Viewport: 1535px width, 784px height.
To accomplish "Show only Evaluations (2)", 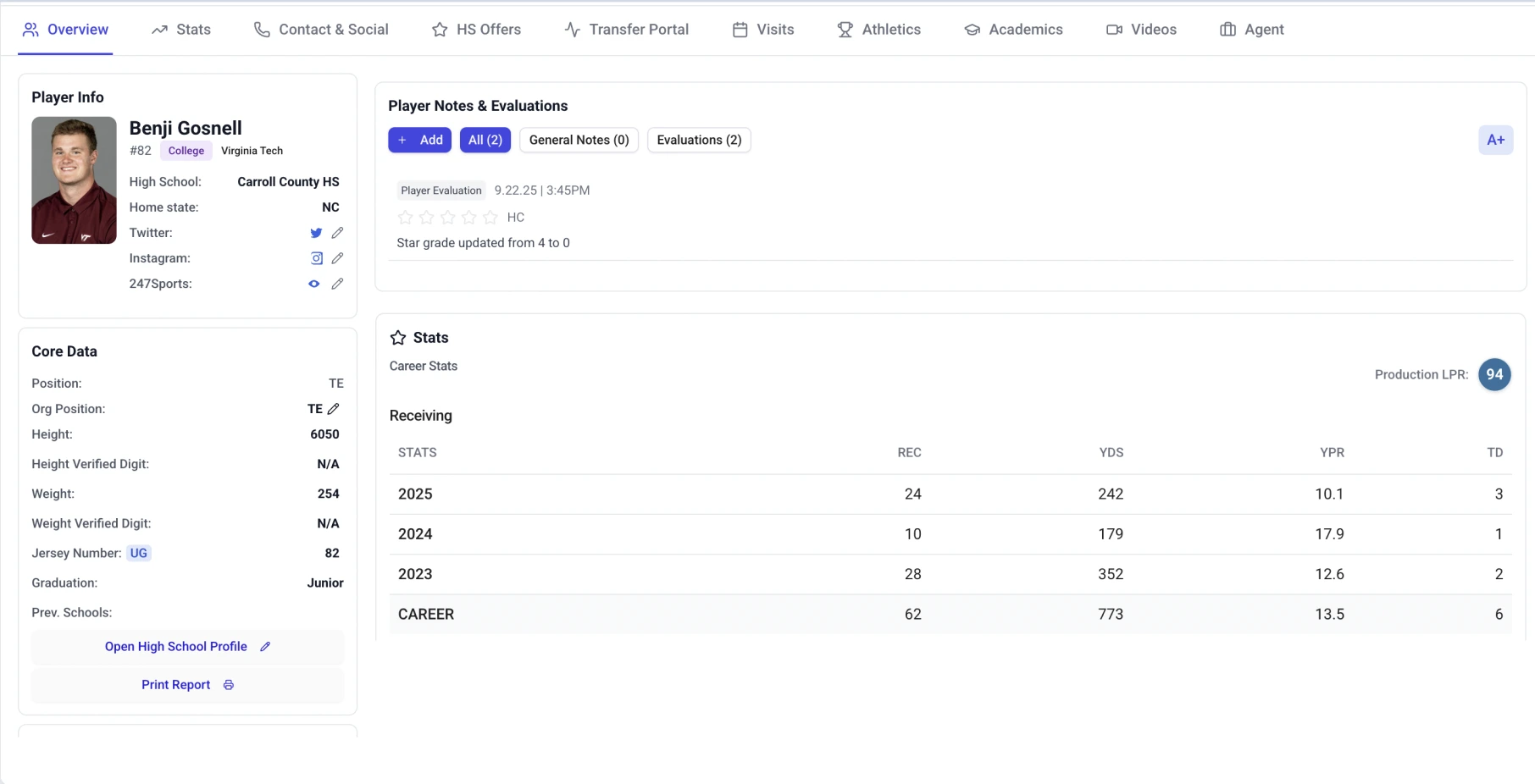I will pos(699,140).
